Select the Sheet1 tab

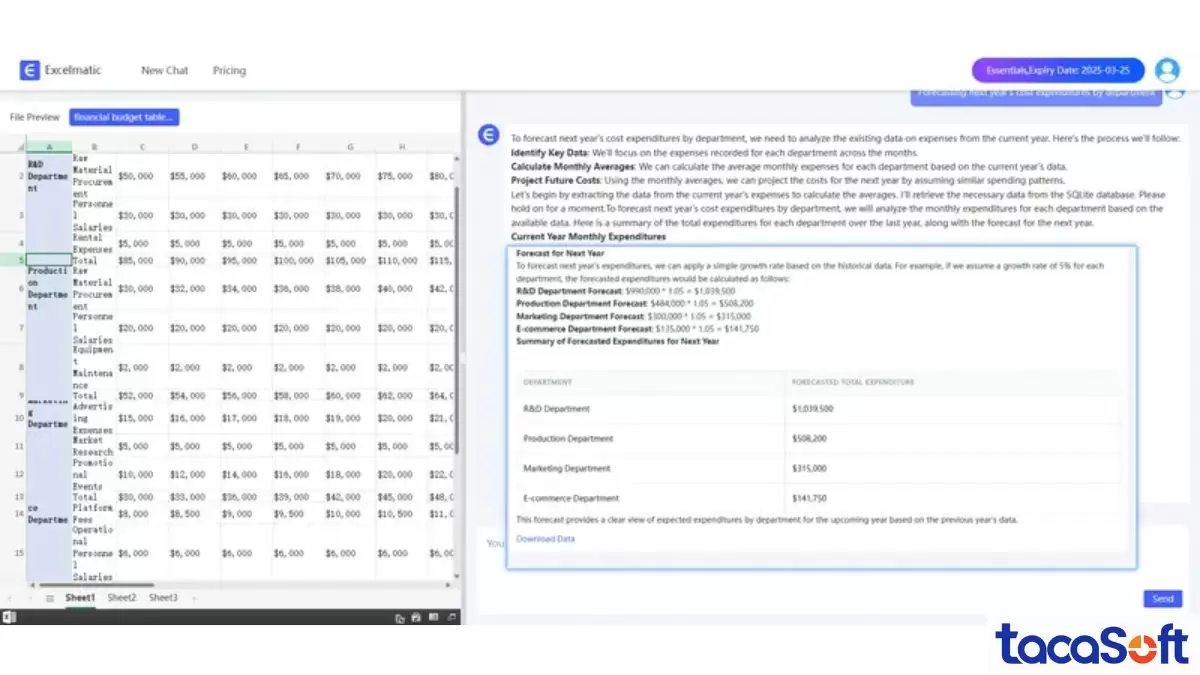79,597
